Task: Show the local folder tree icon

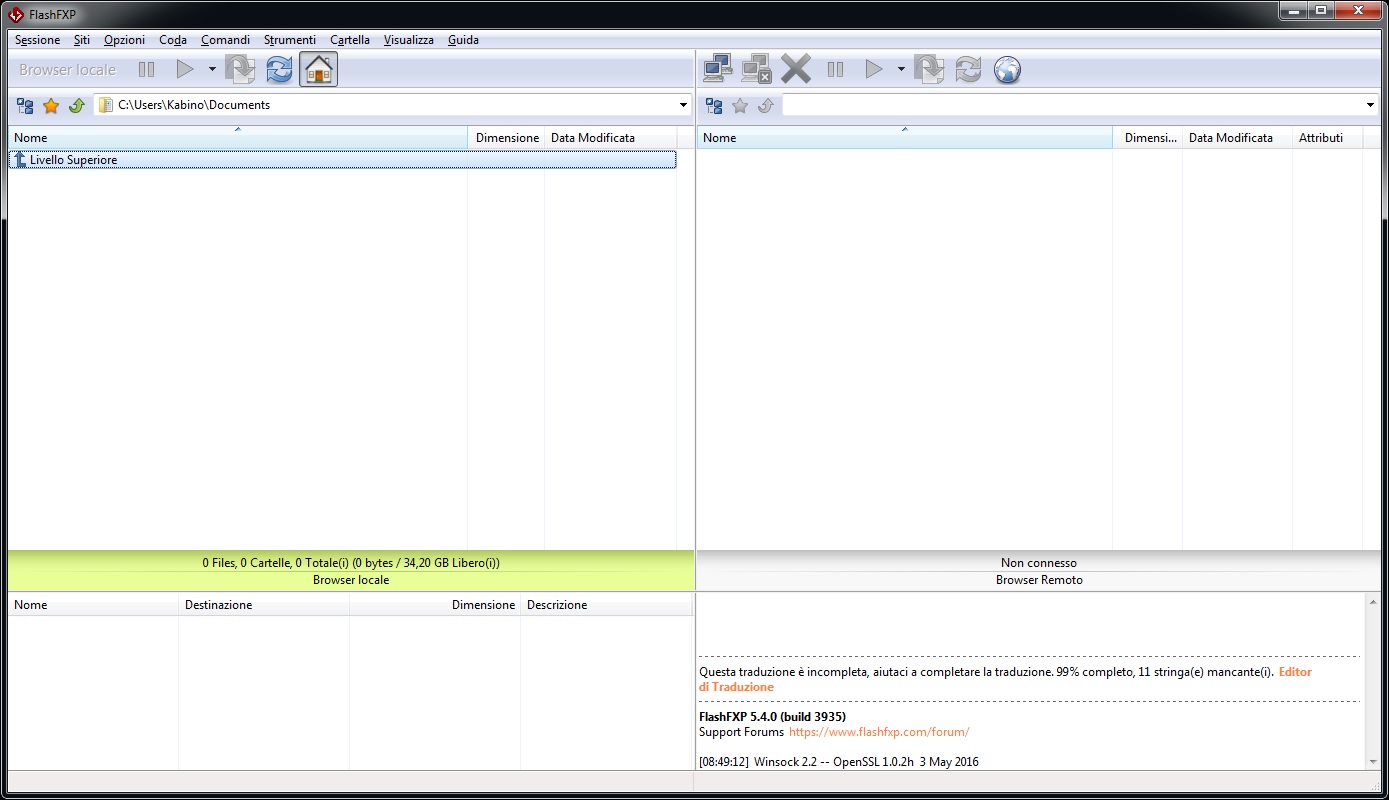Action: tap(25, 105)
